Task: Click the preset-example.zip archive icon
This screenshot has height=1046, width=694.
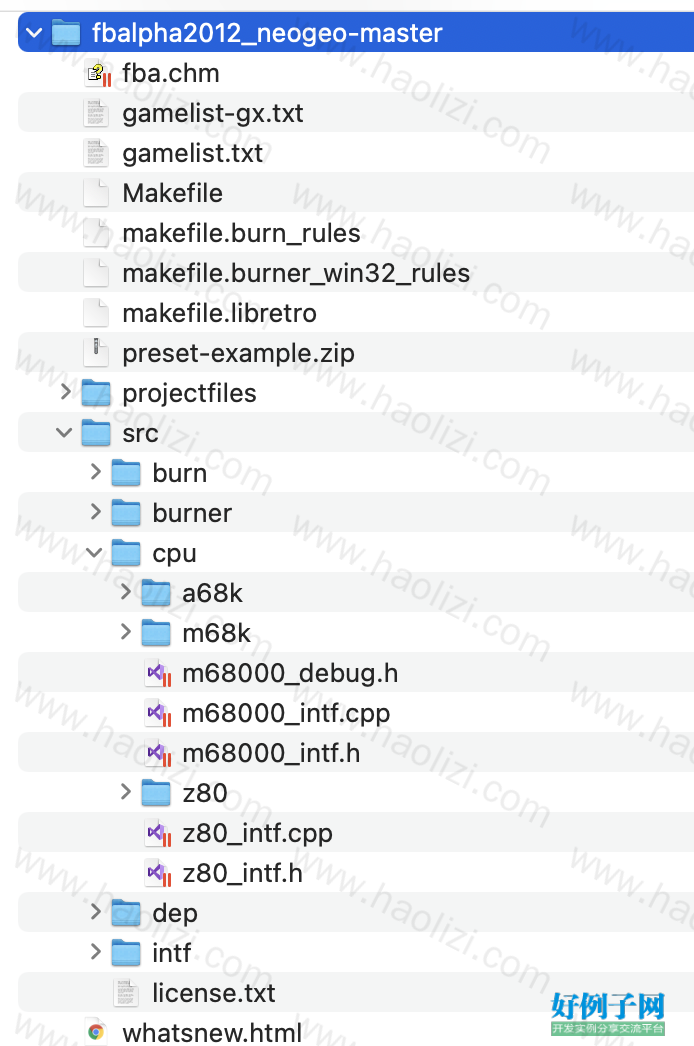Action: coord(96,353)
